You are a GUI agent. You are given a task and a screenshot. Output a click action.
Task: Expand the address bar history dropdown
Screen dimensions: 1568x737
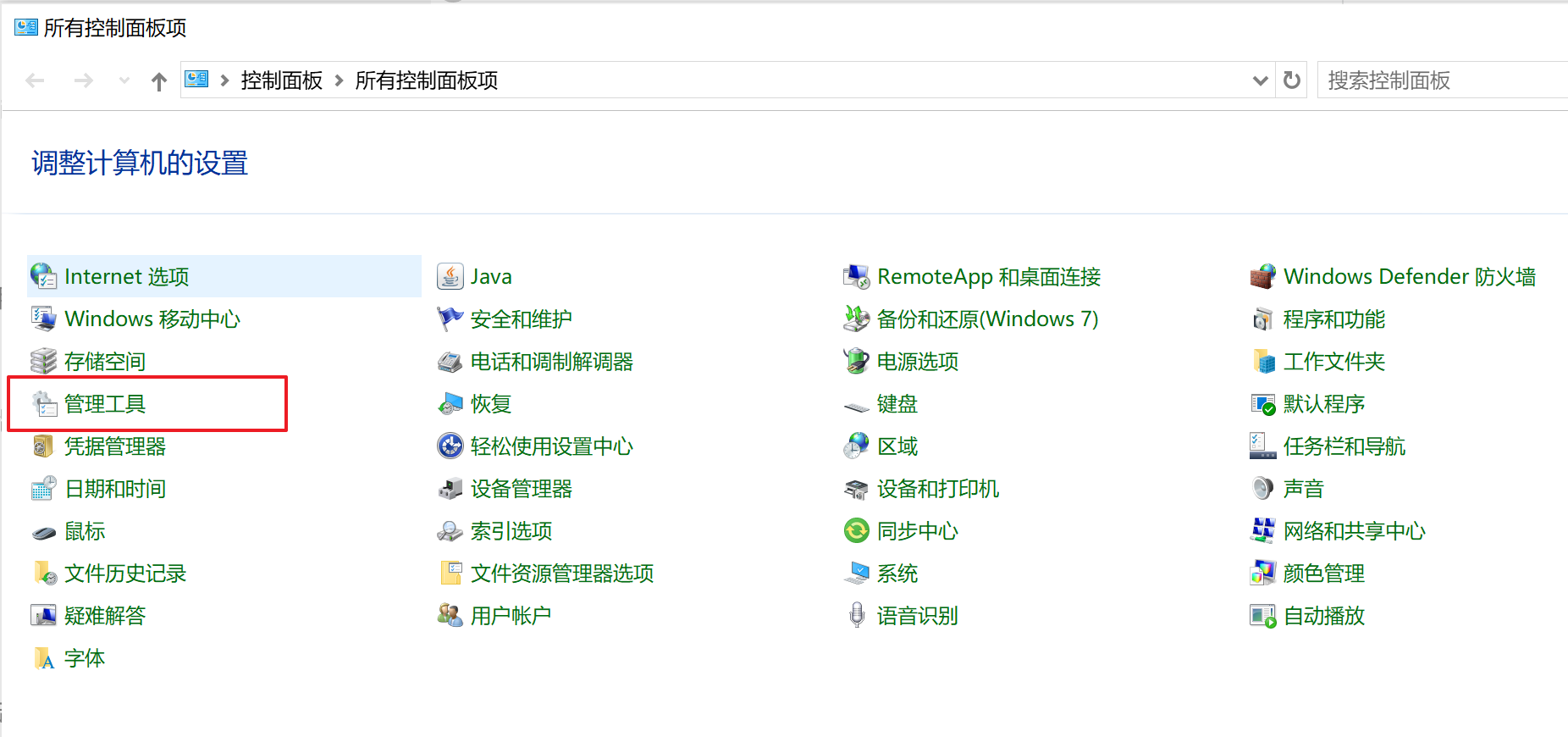pyautogui.click(x=1260, y=80)
